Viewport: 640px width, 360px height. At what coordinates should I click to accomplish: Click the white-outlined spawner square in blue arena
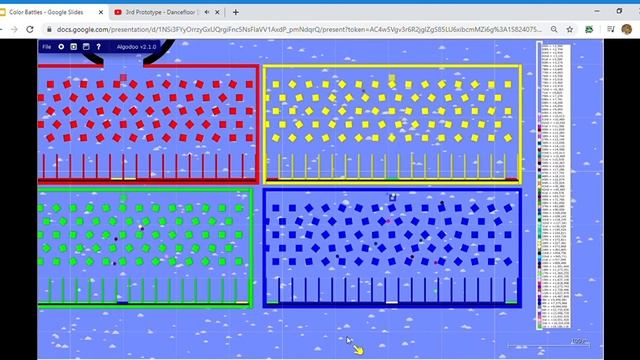pyautogui.click(x=392, y=198)
